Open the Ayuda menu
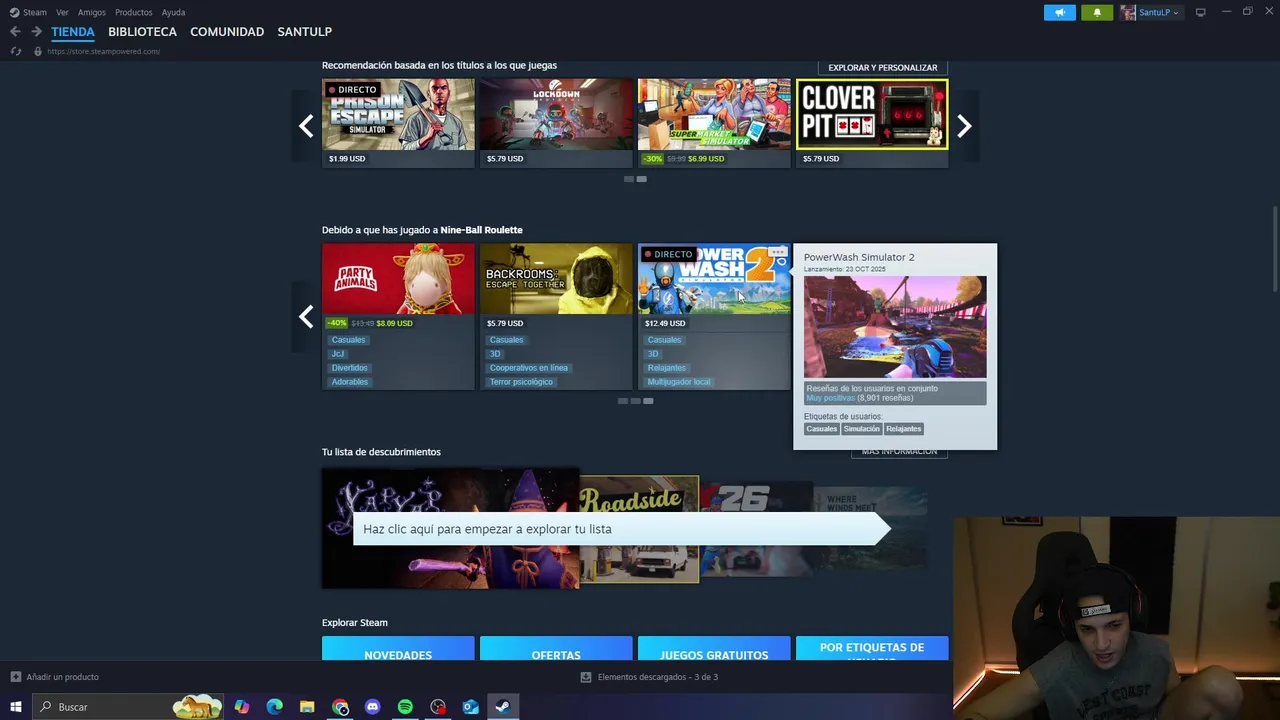This screenshot has height=720, width=1280. pyautogui.click(x=173, y=12)
